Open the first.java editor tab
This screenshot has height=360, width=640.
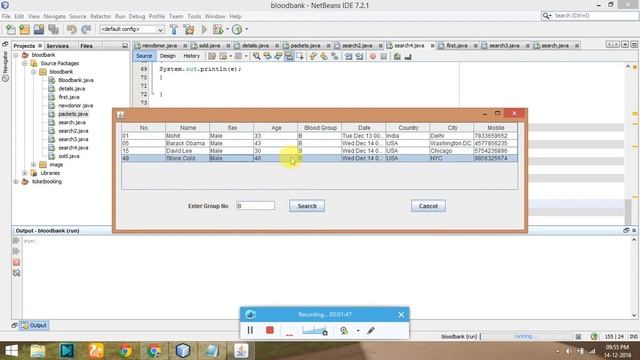tap(457, 46)
